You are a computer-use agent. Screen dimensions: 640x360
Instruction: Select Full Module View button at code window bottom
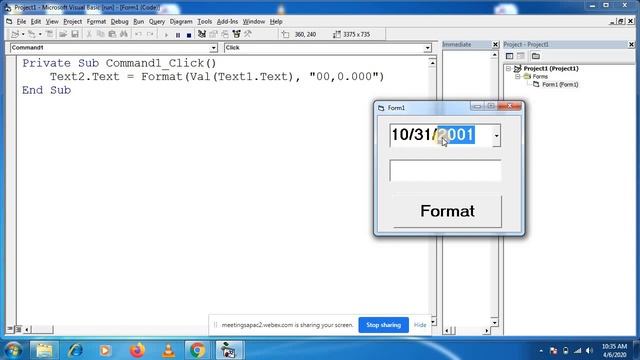[18, 329]
